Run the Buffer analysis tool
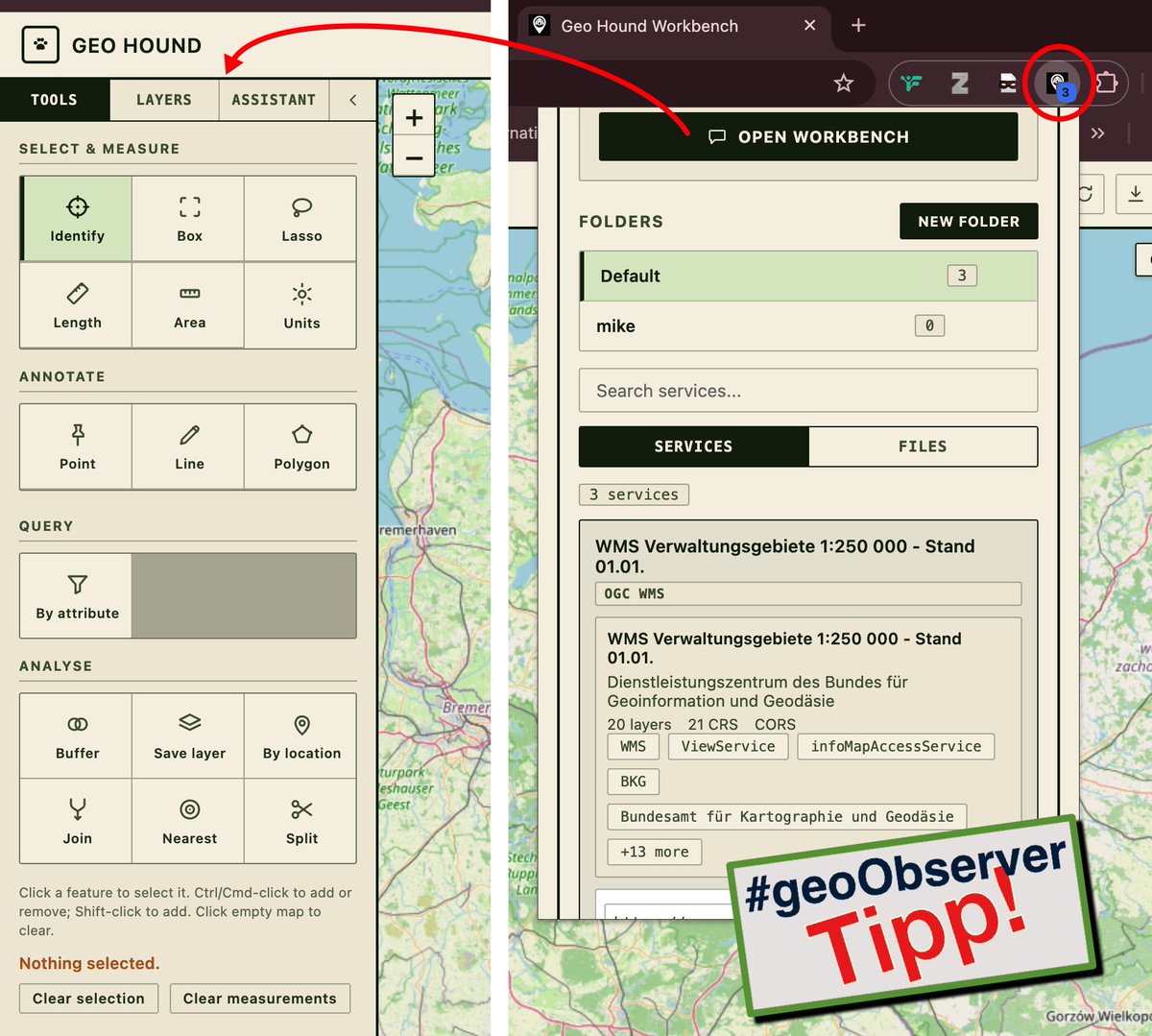The width and height of the screenshot is (1152, 1036). pyautogui.click(x=77, y=736)
